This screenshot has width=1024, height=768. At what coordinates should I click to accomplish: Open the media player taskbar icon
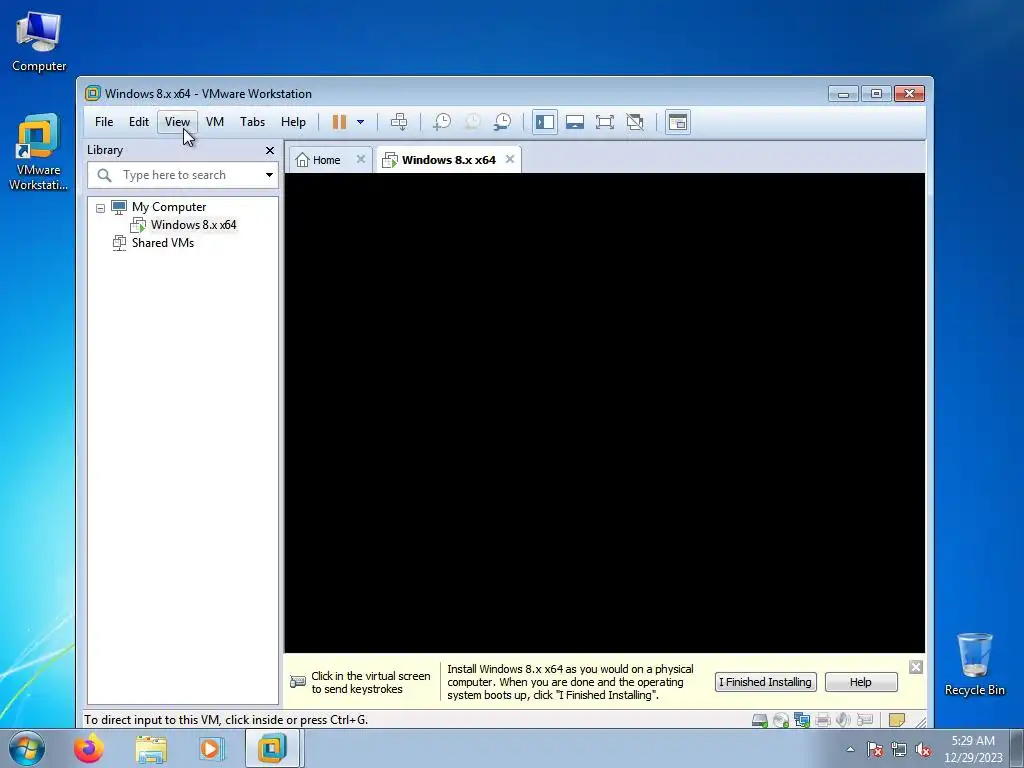[212, 748]
